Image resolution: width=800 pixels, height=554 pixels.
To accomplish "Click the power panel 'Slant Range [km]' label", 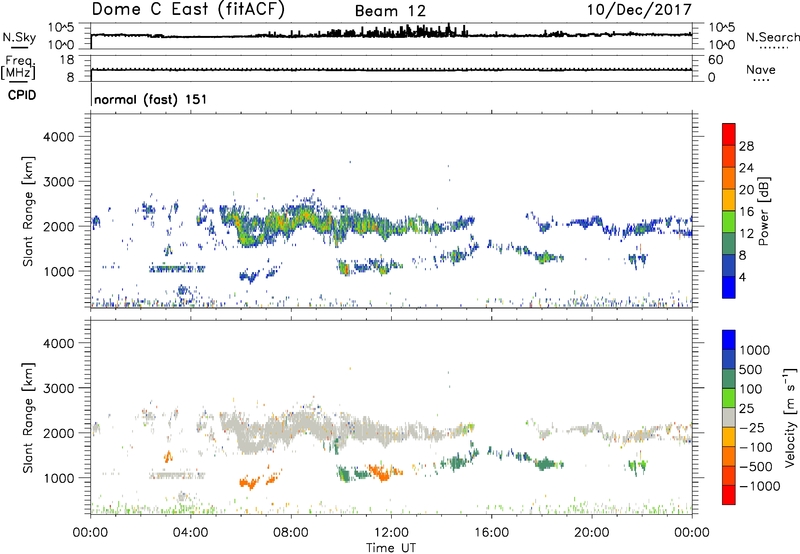I will pos(28,211).
